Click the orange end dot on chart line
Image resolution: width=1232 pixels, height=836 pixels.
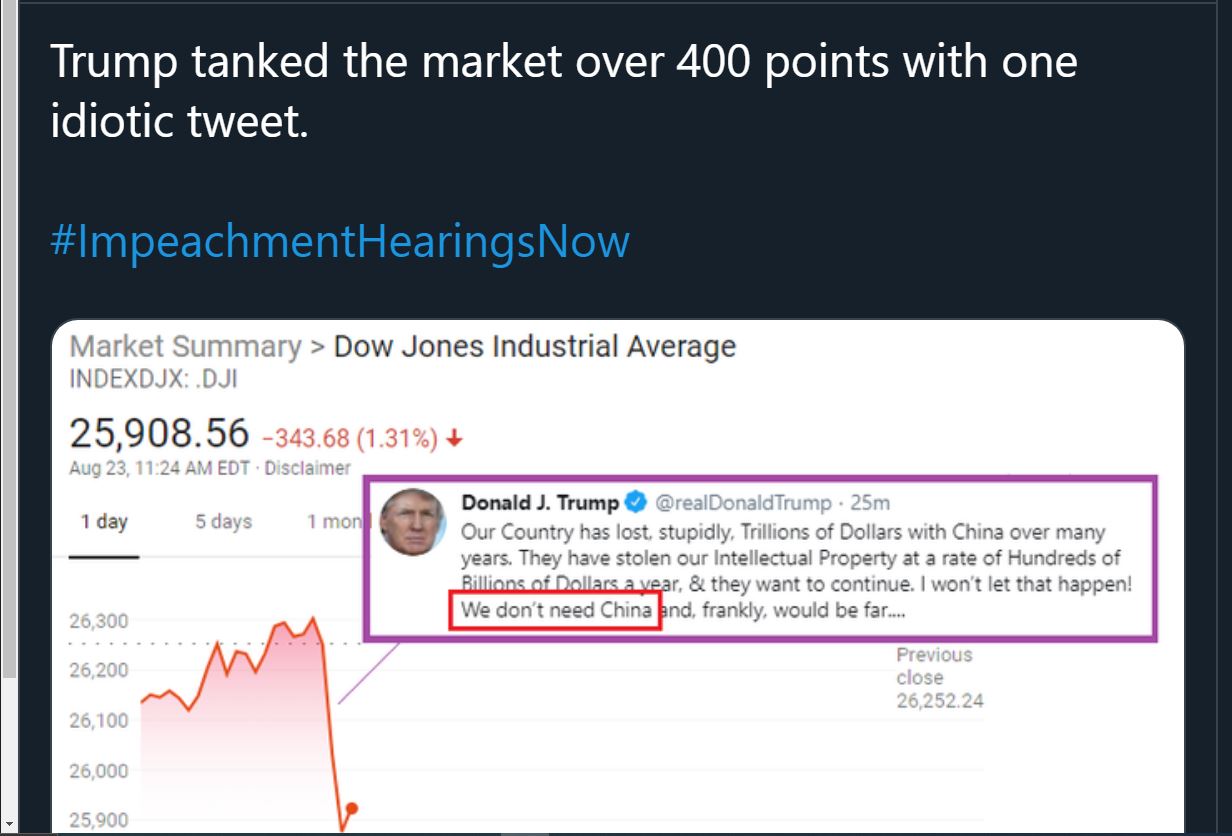351,808
